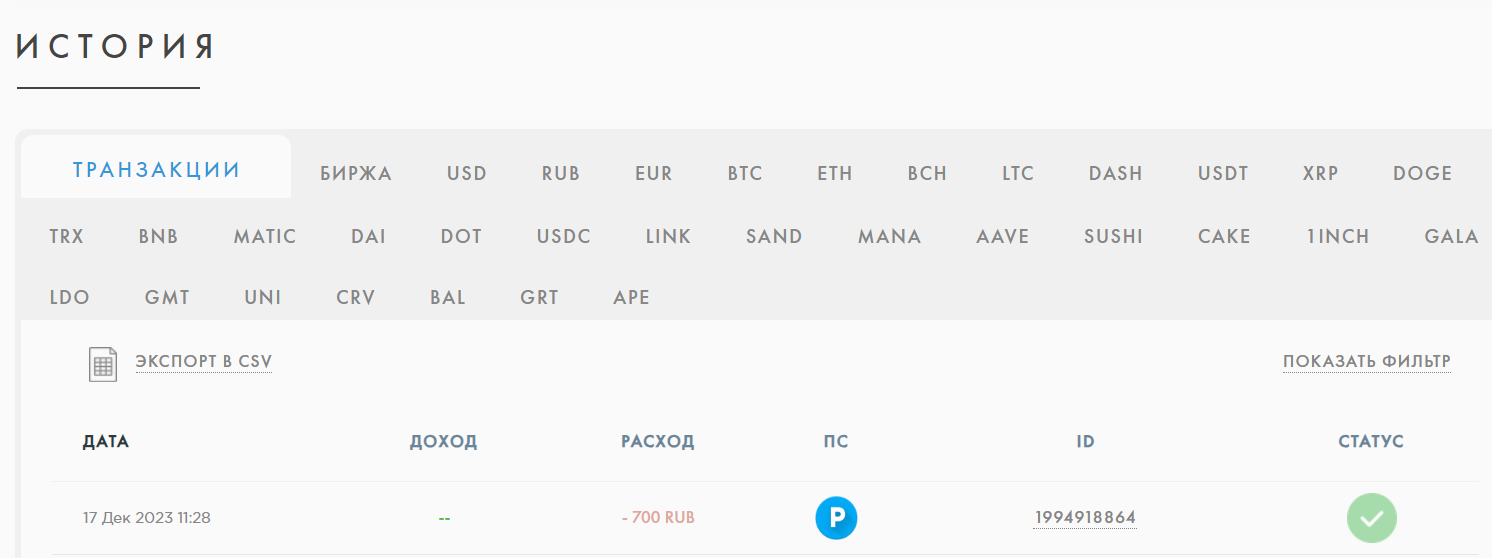This screenshot has height=558, width=1492.
Task: Sort by the ДАТА column header
Action: coord(106,441)
